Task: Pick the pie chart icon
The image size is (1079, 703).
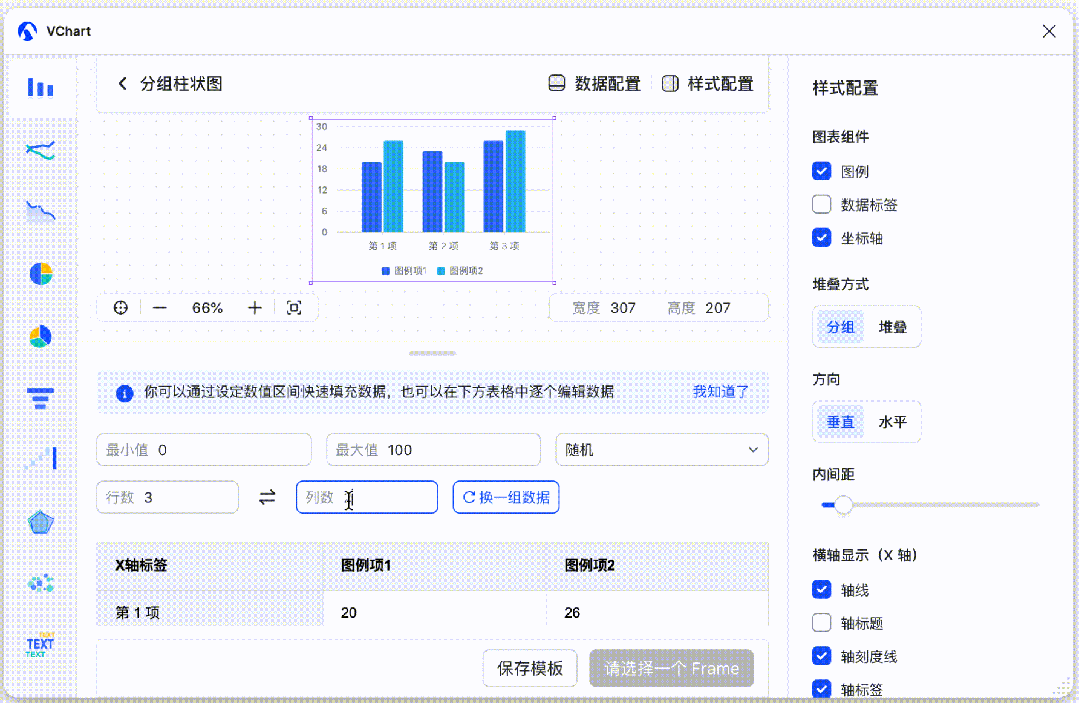Action: 41,274
